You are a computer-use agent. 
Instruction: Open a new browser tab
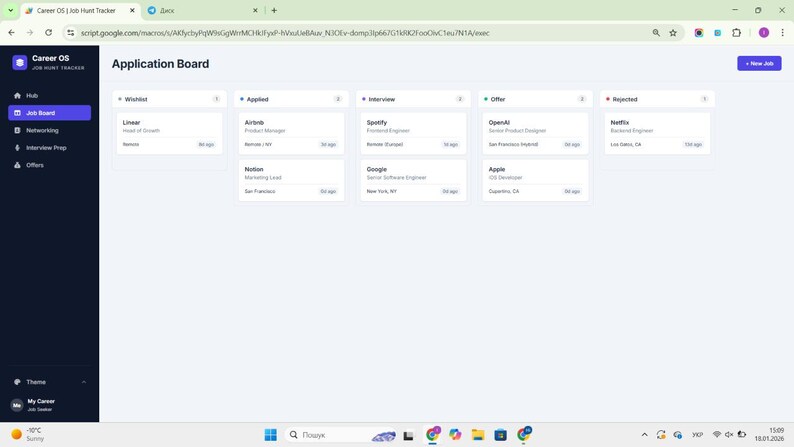point(274,10)
